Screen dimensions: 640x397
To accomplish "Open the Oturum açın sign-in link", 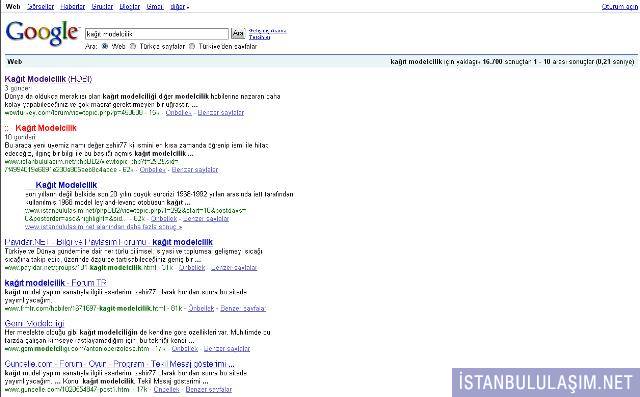I will tap(619, 7).
